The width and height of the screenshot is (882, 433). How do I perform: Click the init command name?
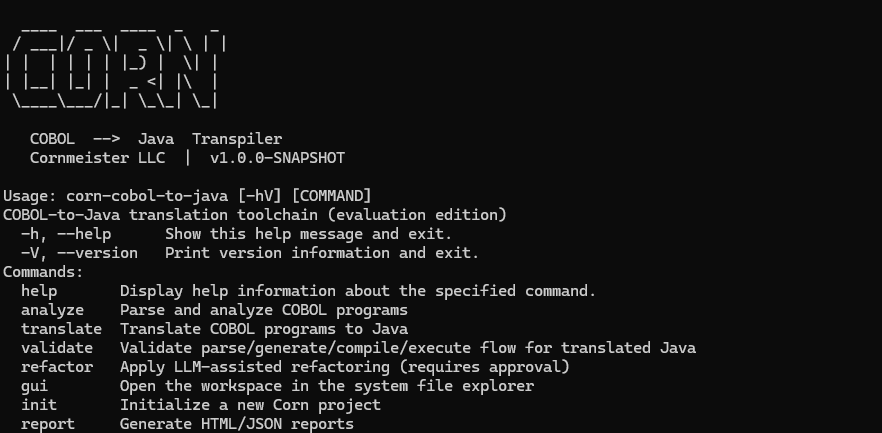pyautogui.click(x=39, y=405)
